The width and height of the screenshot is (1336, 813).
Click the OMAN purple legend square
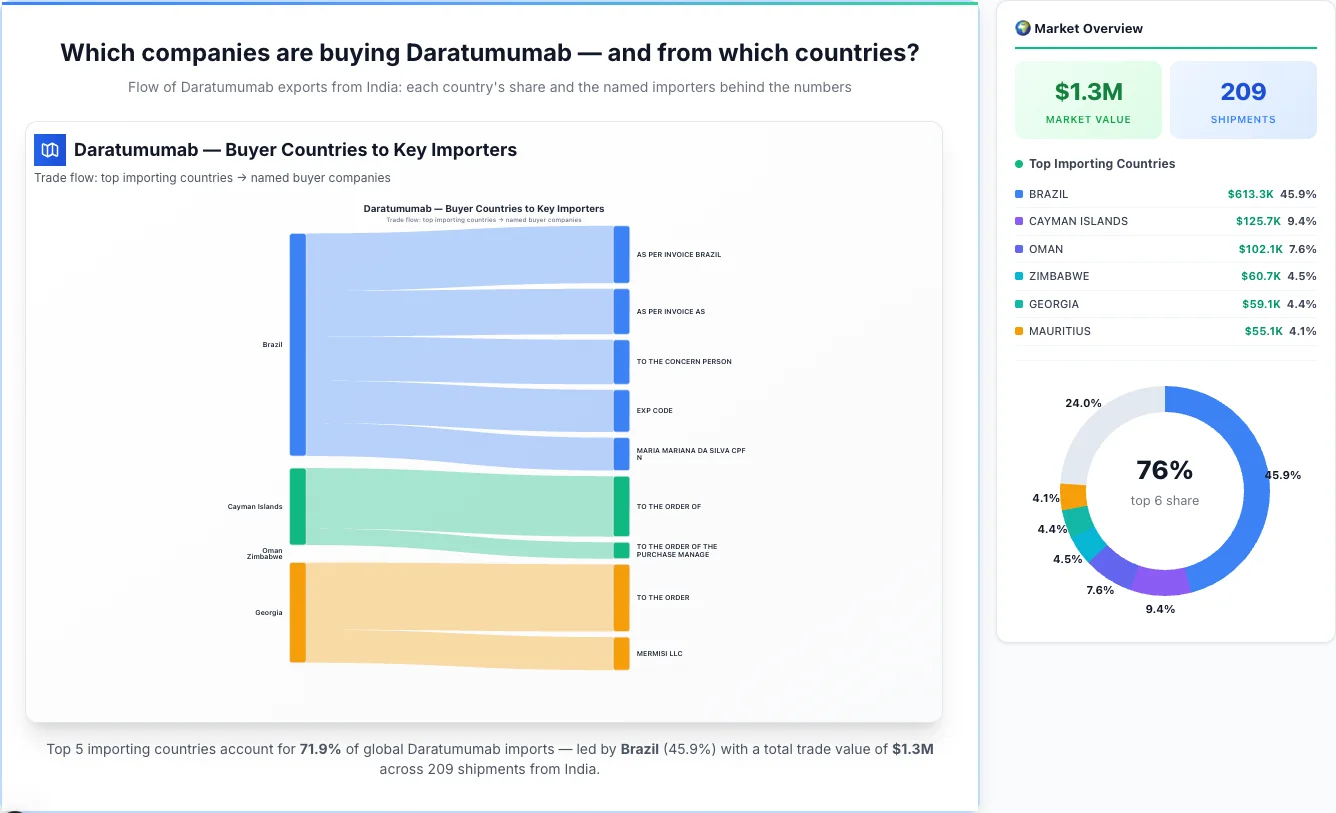click(1019, 249)
